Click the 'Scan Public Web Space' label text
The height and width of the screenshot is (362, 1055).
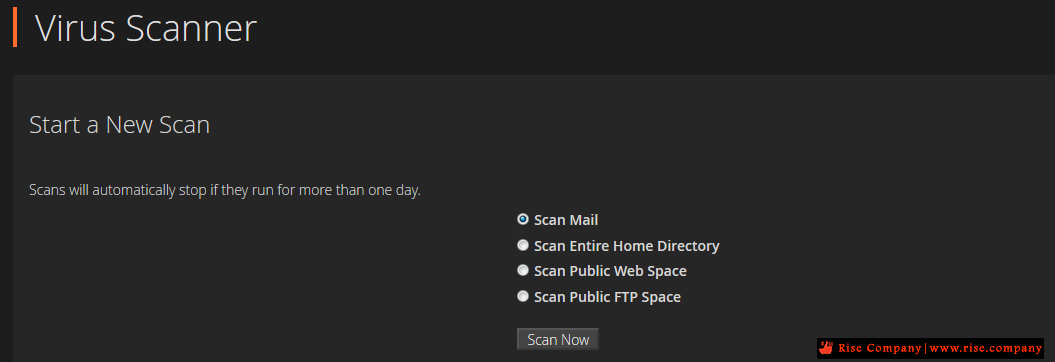pos(610,271)
